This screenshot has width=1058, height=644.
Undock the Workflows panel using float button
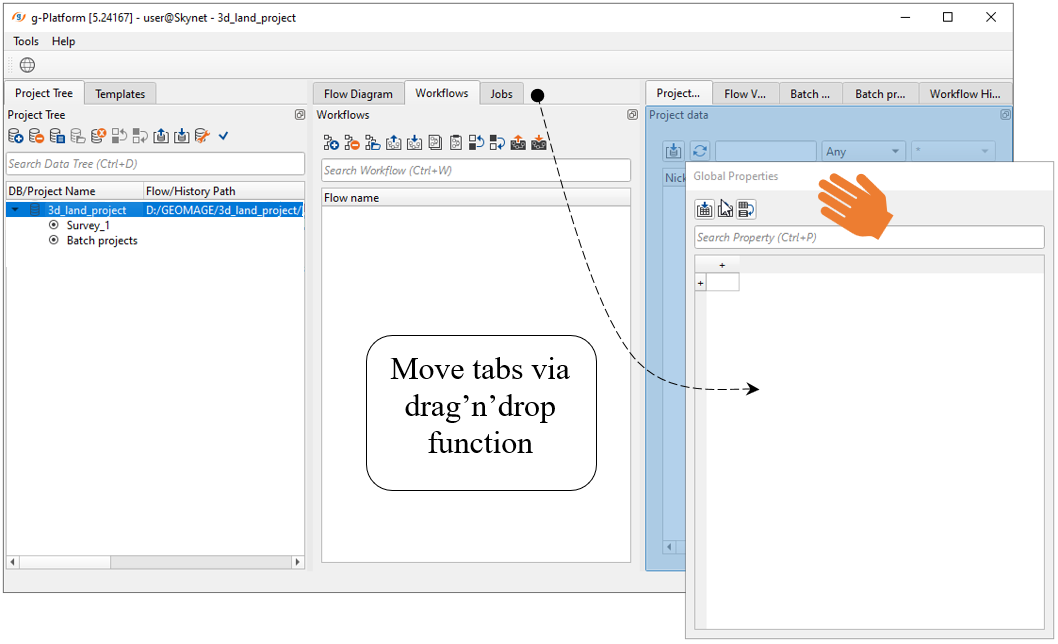(x=632, y=115)
